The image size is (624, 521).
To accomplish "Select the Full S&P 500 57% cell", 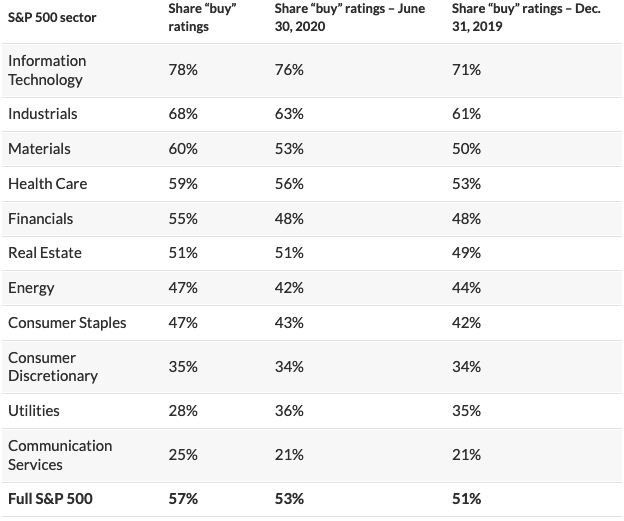I will point(182,498).
